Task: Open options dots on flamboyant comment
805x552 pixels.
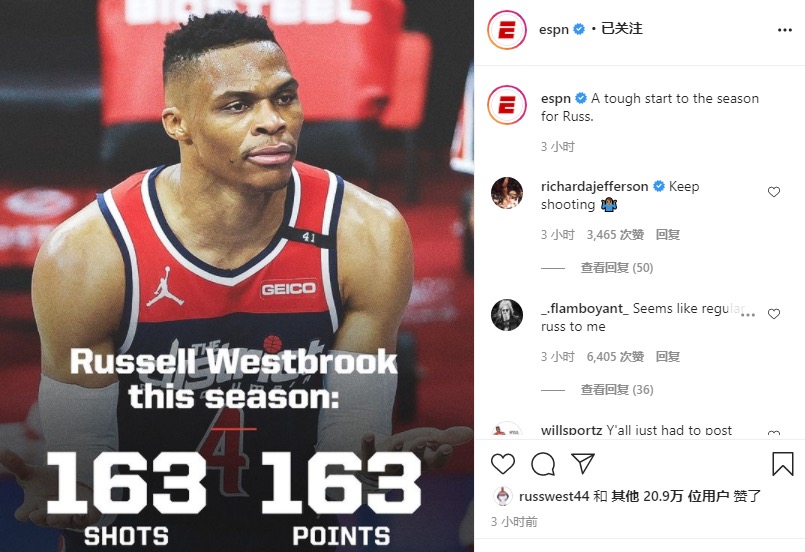Action: point(748,314)
